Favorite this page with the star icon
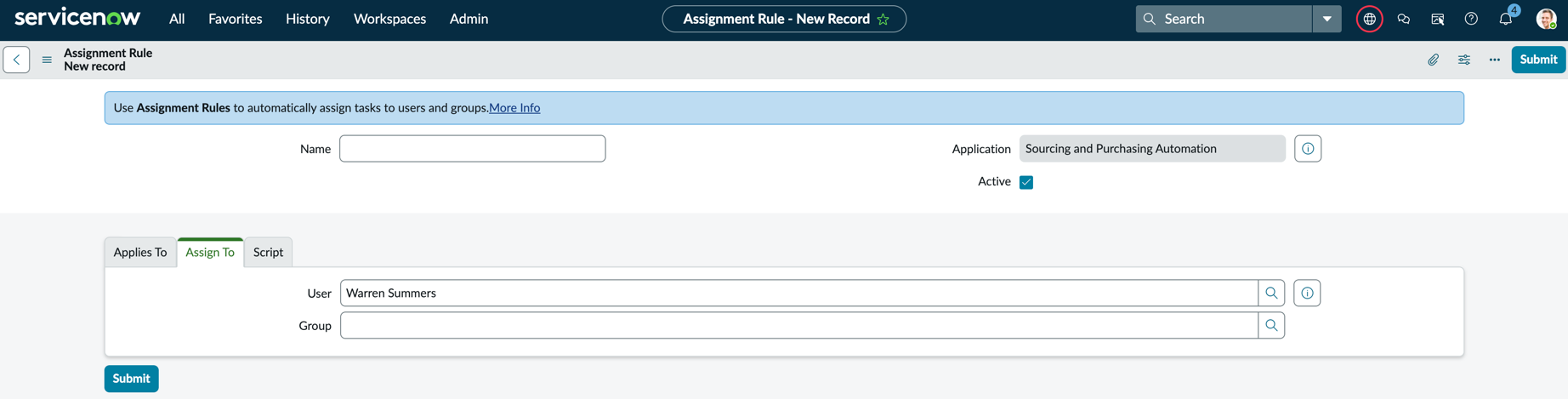This screenshot has width=1568, height=399. pos(883,19)
